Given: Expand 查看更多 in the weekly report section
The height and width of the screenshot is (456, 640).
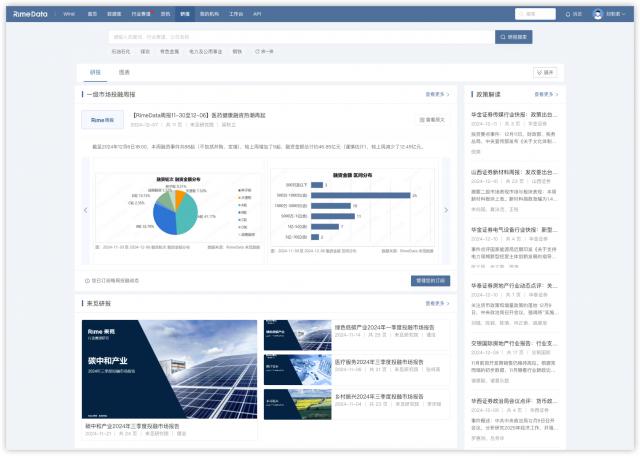Looking at the screenshot, I should [x=435, y=94].
